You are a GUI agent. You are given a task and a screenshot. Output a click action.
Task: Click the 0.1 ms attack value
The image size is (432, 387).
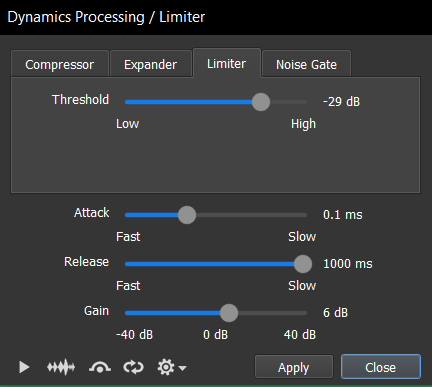tap(343, 215)
